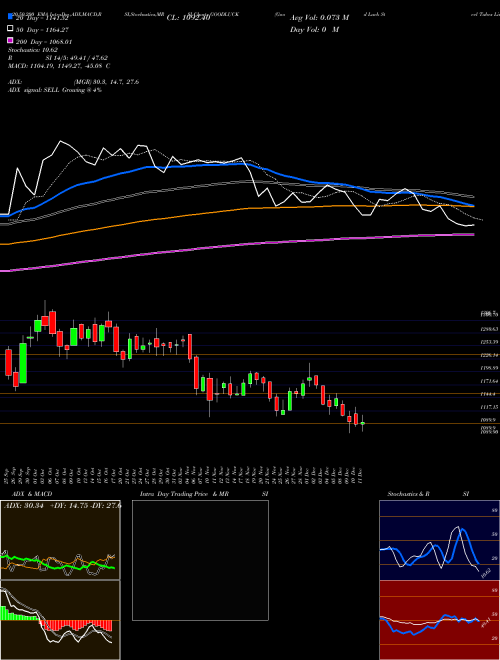Open the red RSI chart panel
Image resolution: width=500 pixels, height=660 pixels.
439,620
